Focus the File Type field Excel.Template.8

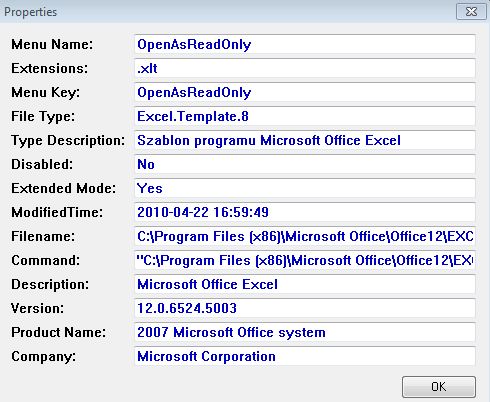pyautogui.click(x=305, y=116)
